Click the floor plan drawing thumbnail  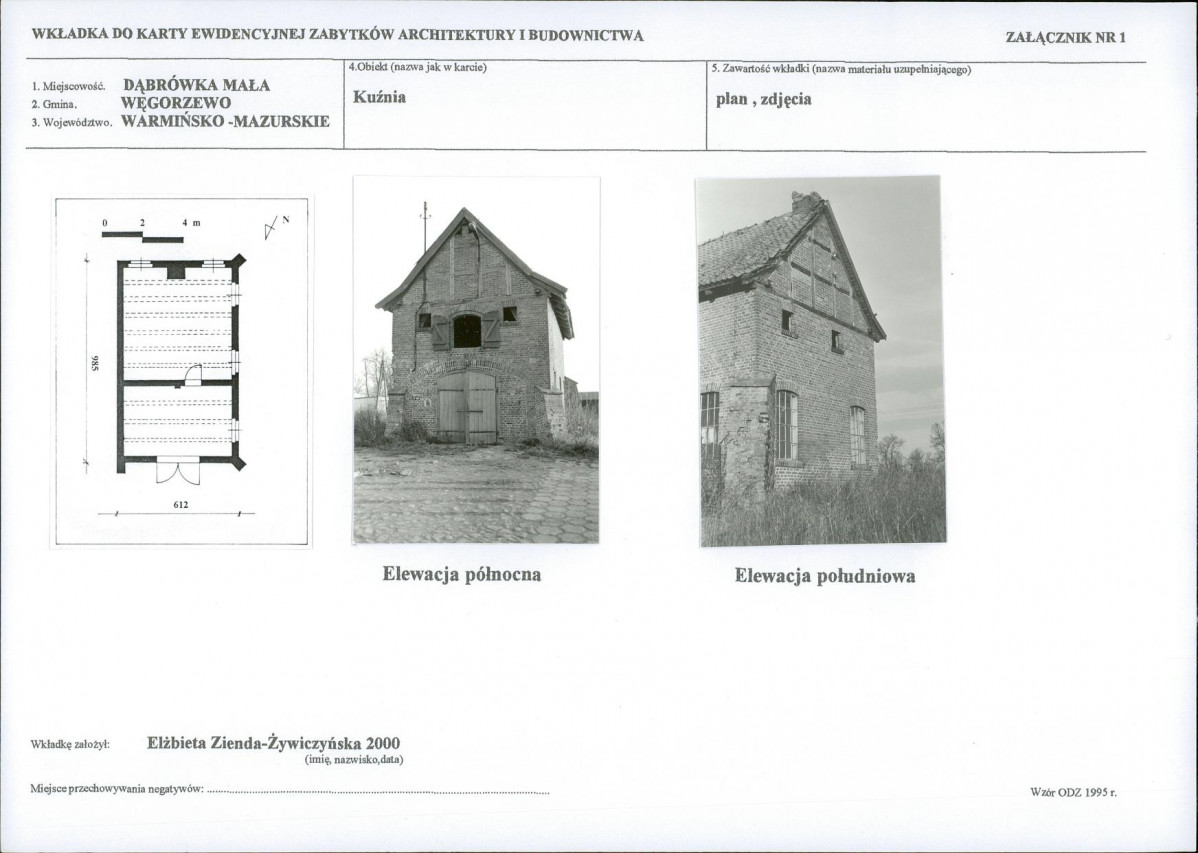pos(181,372)
